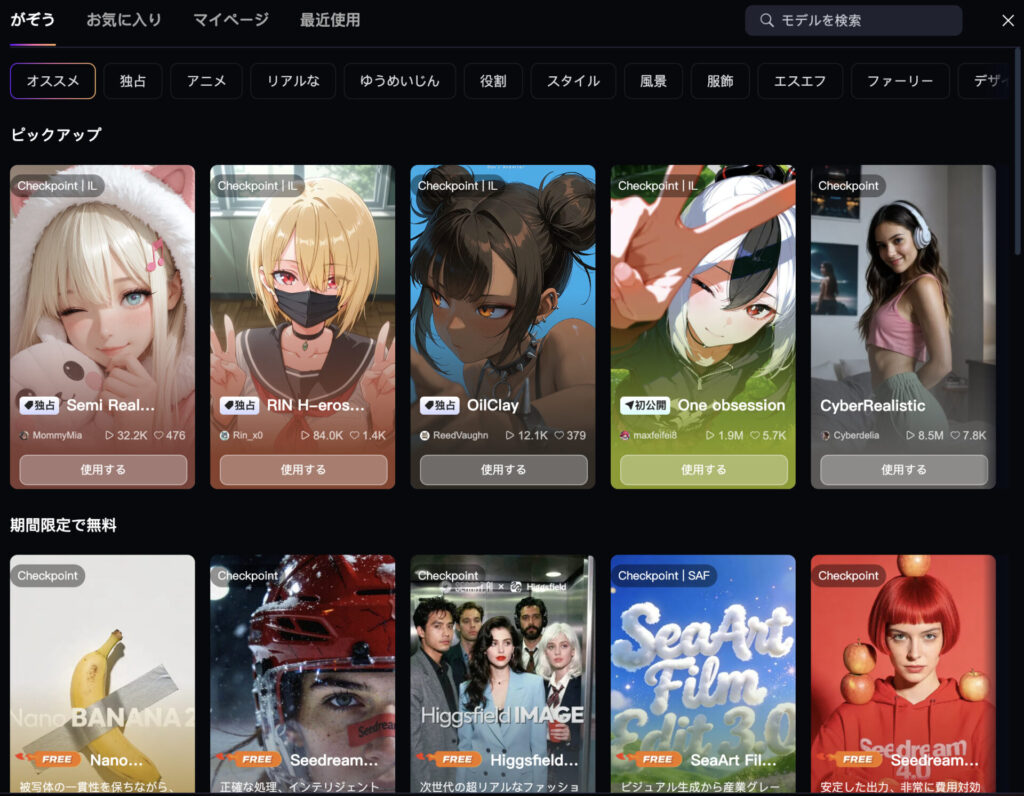Image resolution: width=1024 pixels, height=796 pixels.
Task: Switch to the お気に入り tab
Action: pos(124,20)
